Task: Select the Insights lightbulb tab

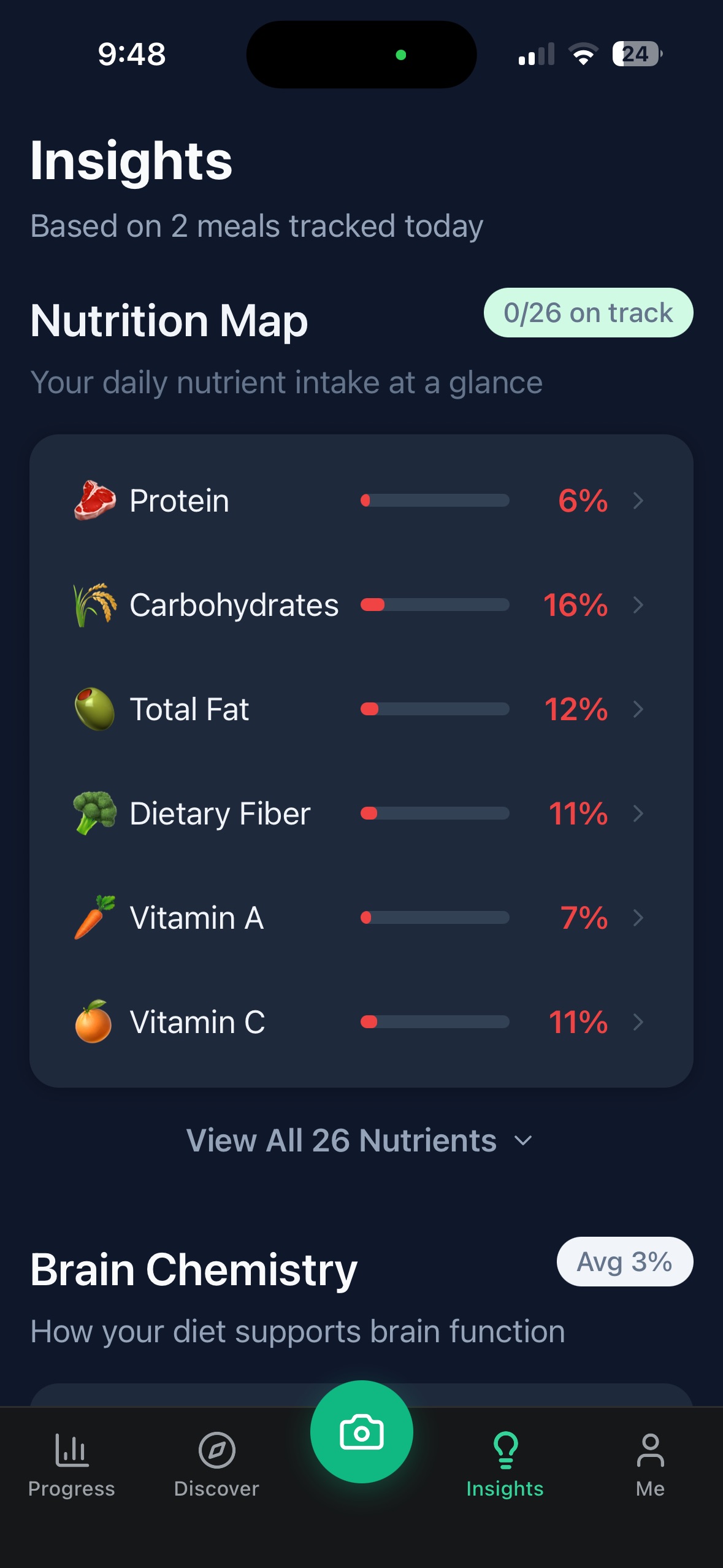Action: coord(505,1463)
